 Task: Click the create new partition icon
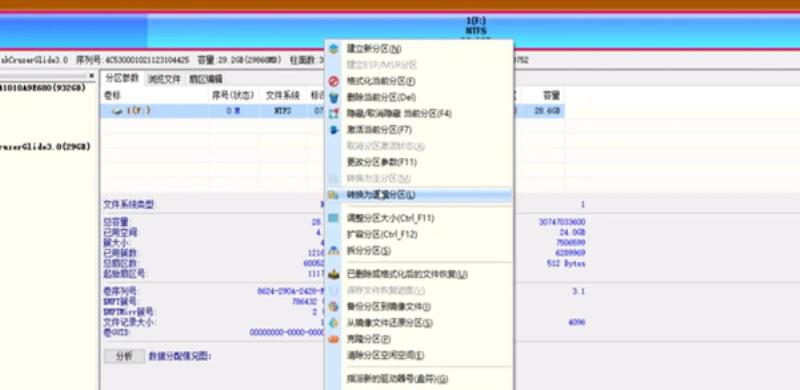coord(334,49)
